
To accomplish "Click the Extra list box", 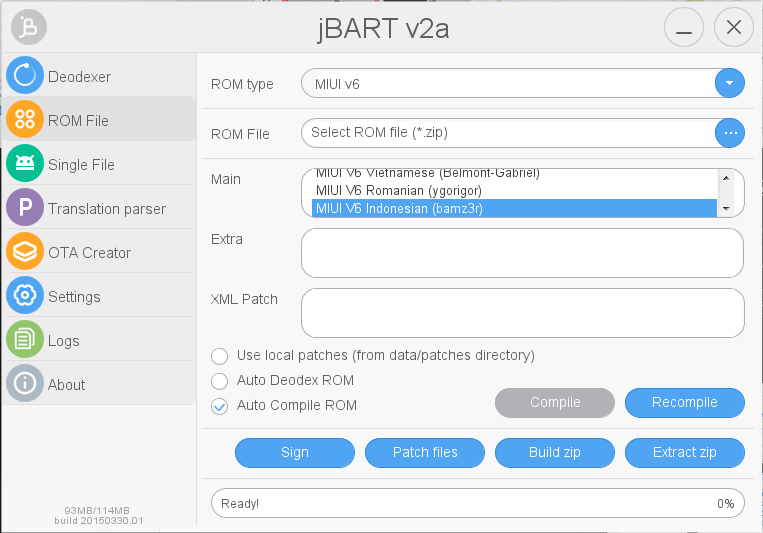I will tap(523, 253).
